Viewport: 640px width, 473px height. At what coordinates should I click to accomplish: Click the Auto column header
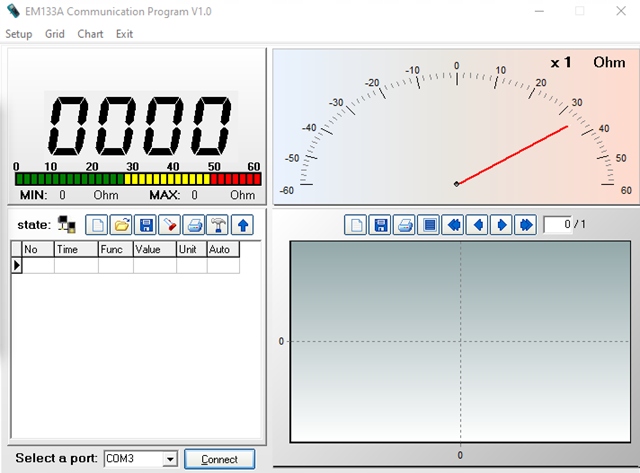pos(223,249)
